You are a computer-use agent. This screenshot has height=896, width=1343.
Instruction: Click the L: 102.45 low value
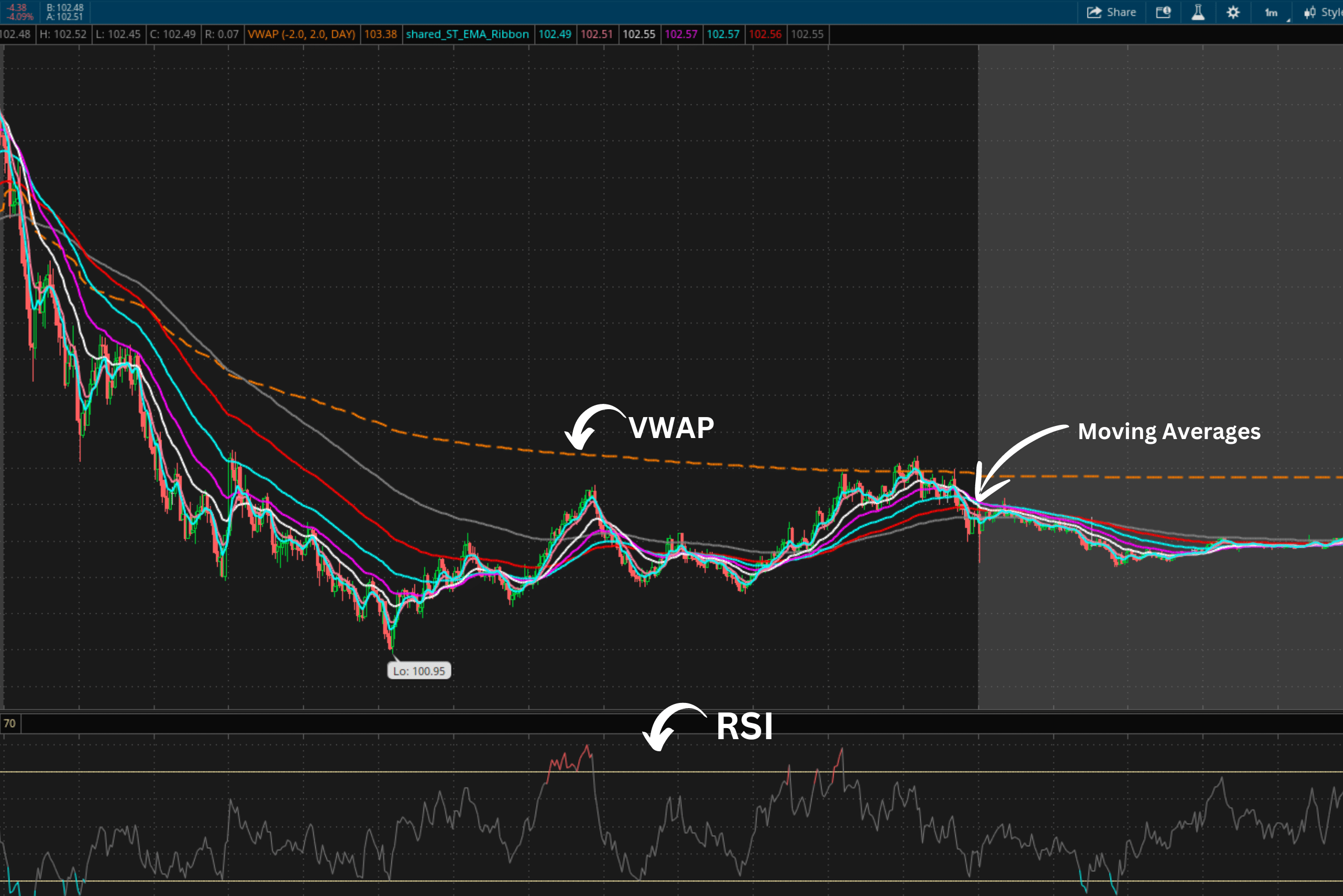click(118, 34)
